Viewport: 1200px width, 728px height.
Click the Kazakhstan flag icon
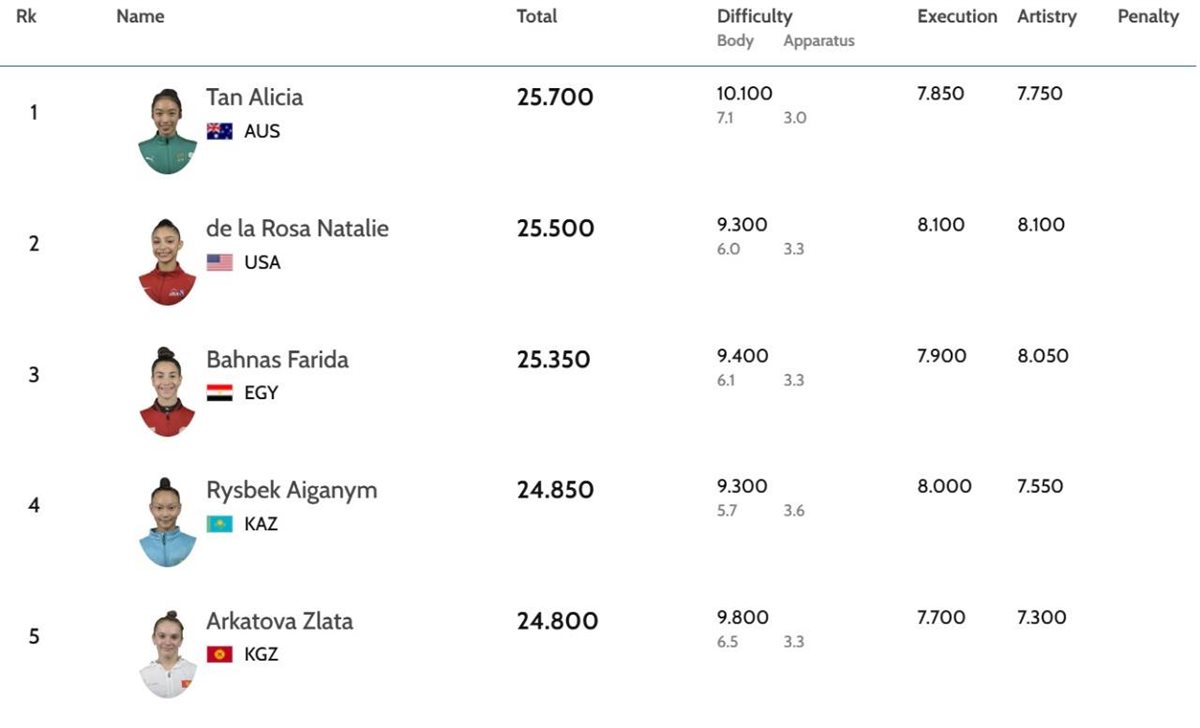[x=219, y=524]
